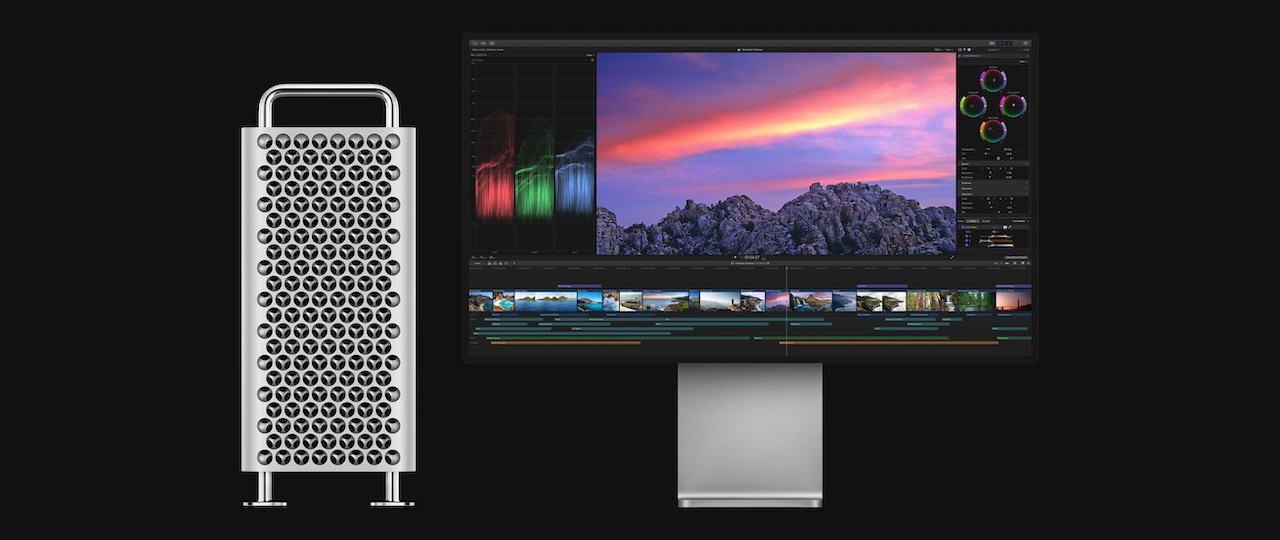The image size is (1280, 540).
Task: Open the viewer View dropdown
Action: coord(948,49)
